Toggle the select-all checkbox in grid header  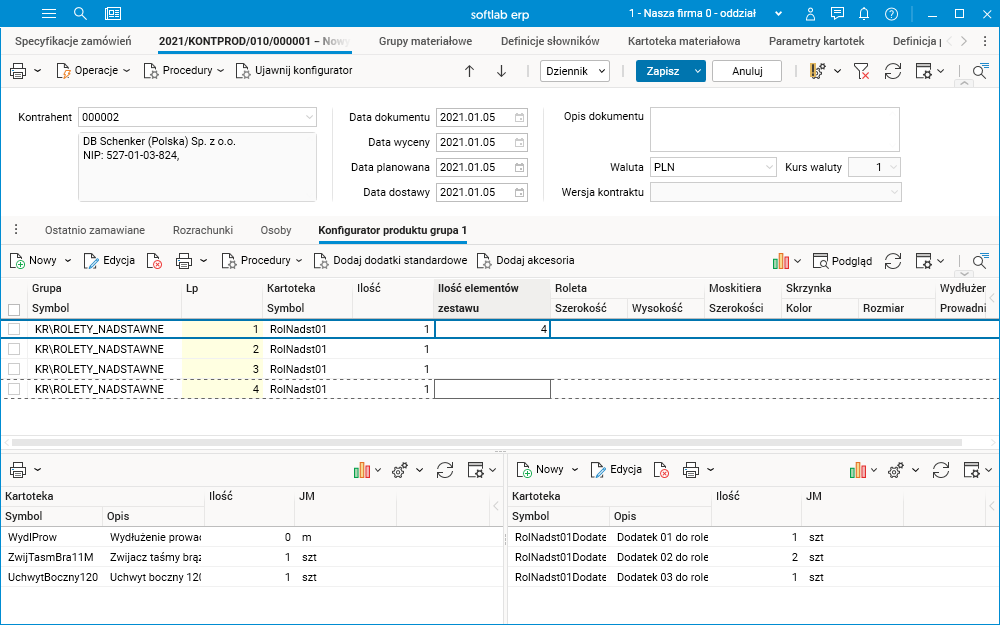pos(14,309)
